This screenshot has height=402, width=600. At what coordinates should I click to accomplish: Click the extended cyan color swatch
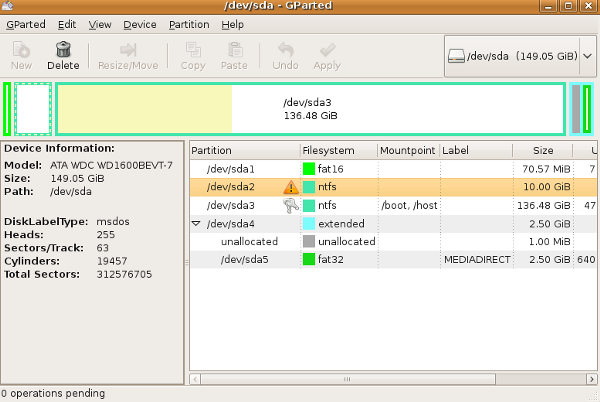pos(309,223)
